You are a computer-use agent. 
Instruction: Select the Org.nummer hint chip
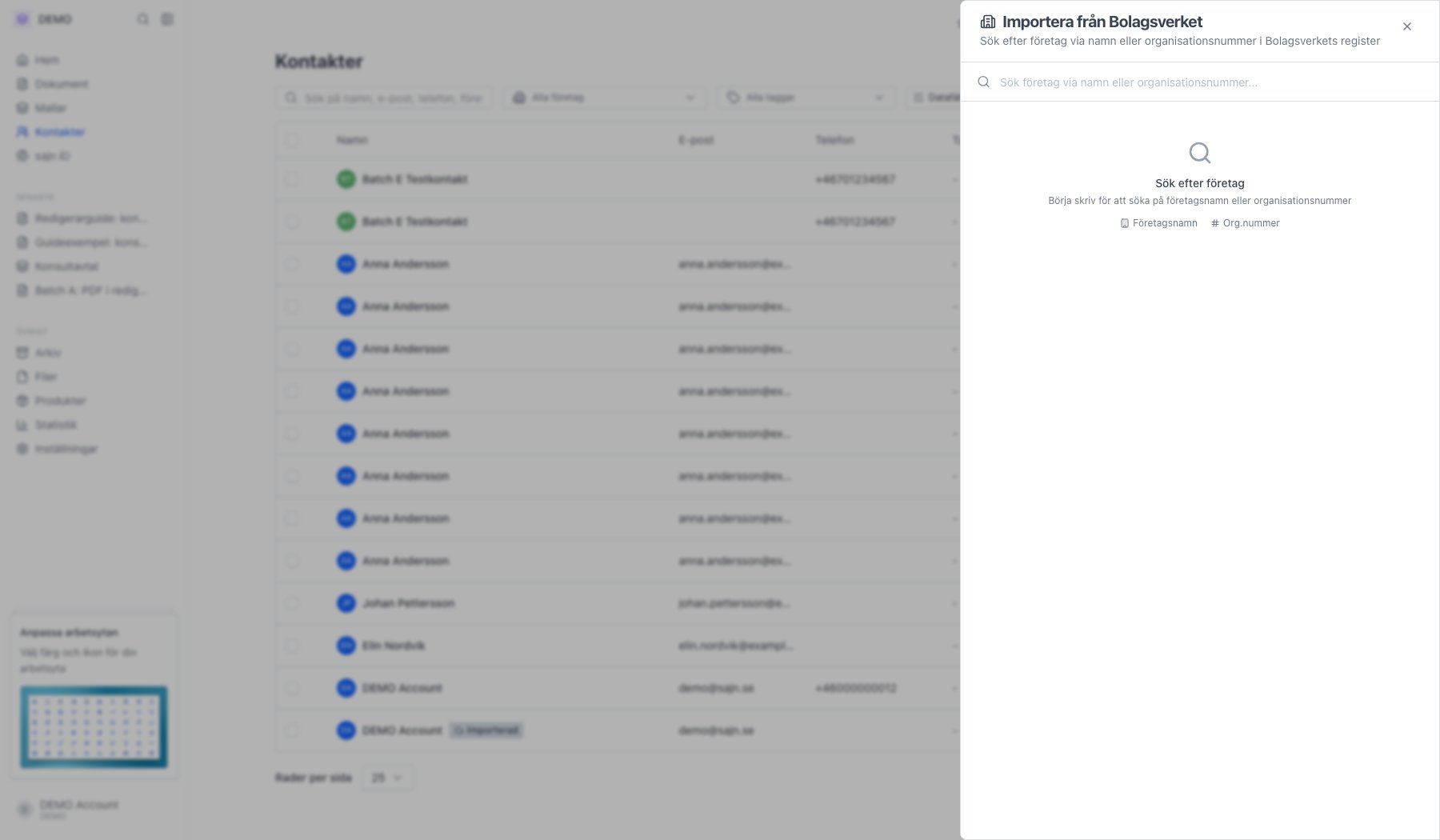click(x=1245, y=223)
